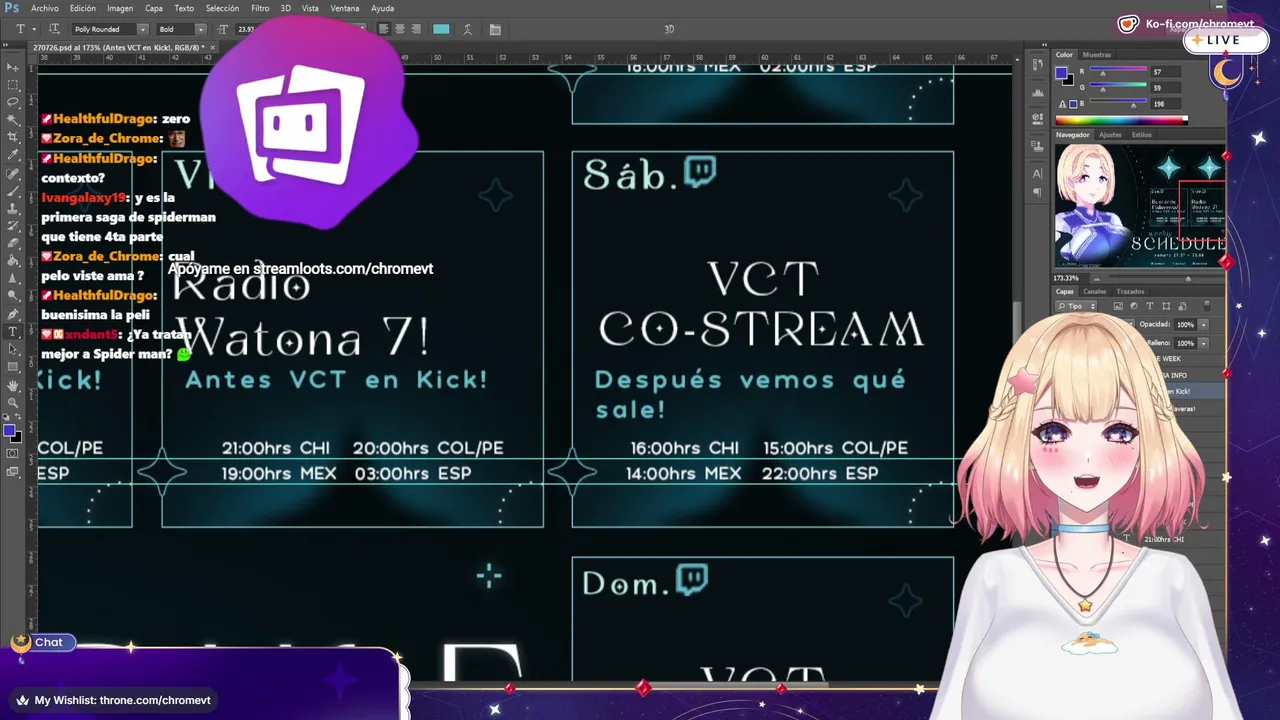Click the Navigator zoom percentage field 173.33%
This screenshot has width=1280, height=720.
click(1068, 277)
